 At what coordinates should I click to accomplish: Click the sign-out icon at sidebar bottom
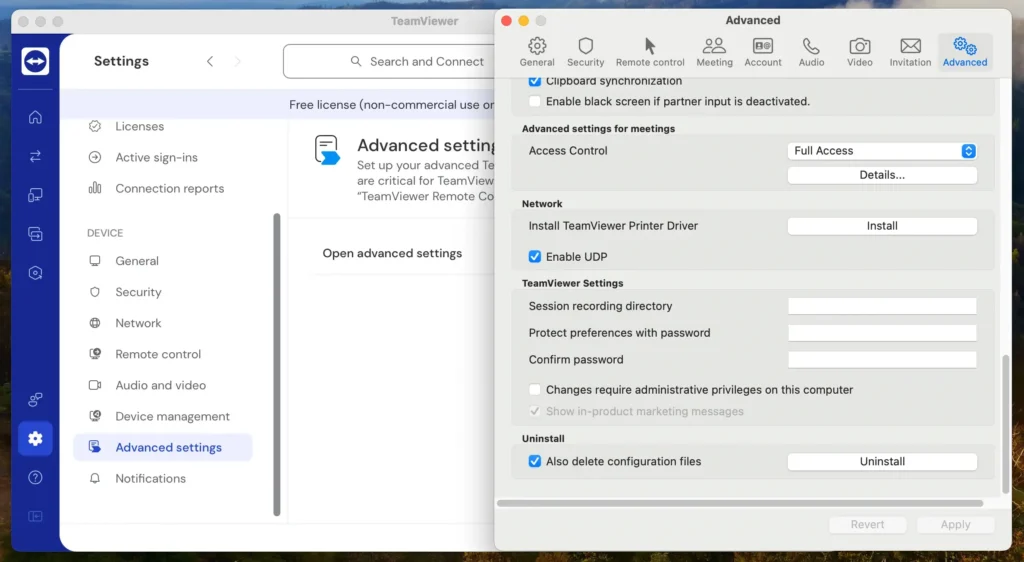35,516
